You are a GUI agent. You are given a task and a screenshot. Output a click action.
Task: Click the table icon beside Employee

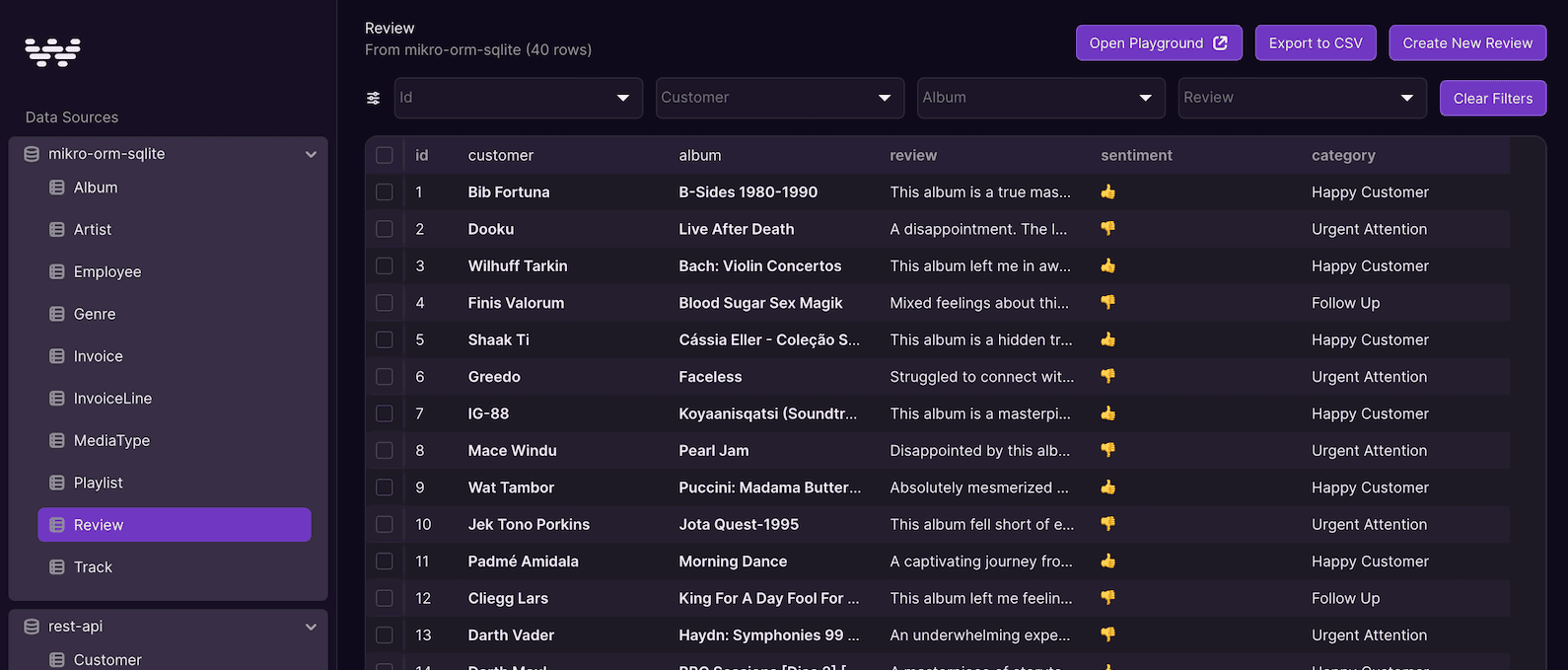(x=57, y=272)
